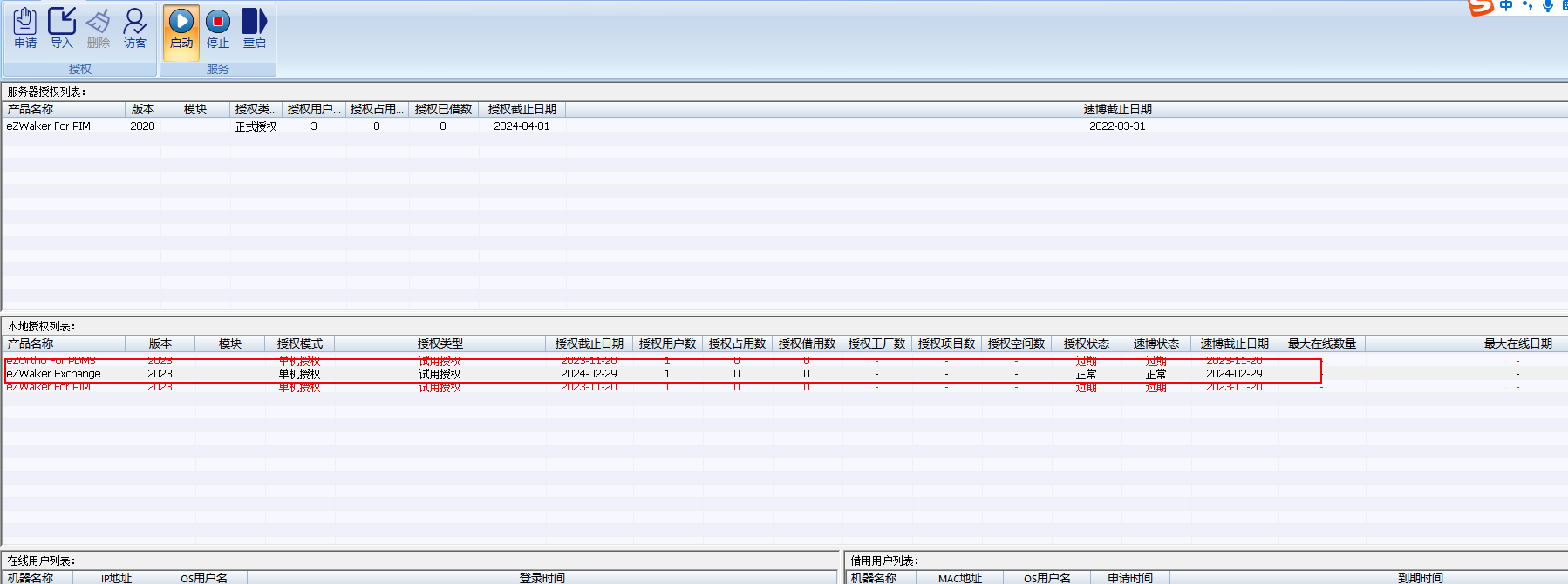Click 登录时间 column header
Viewport: 1568px width, 584px height.
(542, 577)
